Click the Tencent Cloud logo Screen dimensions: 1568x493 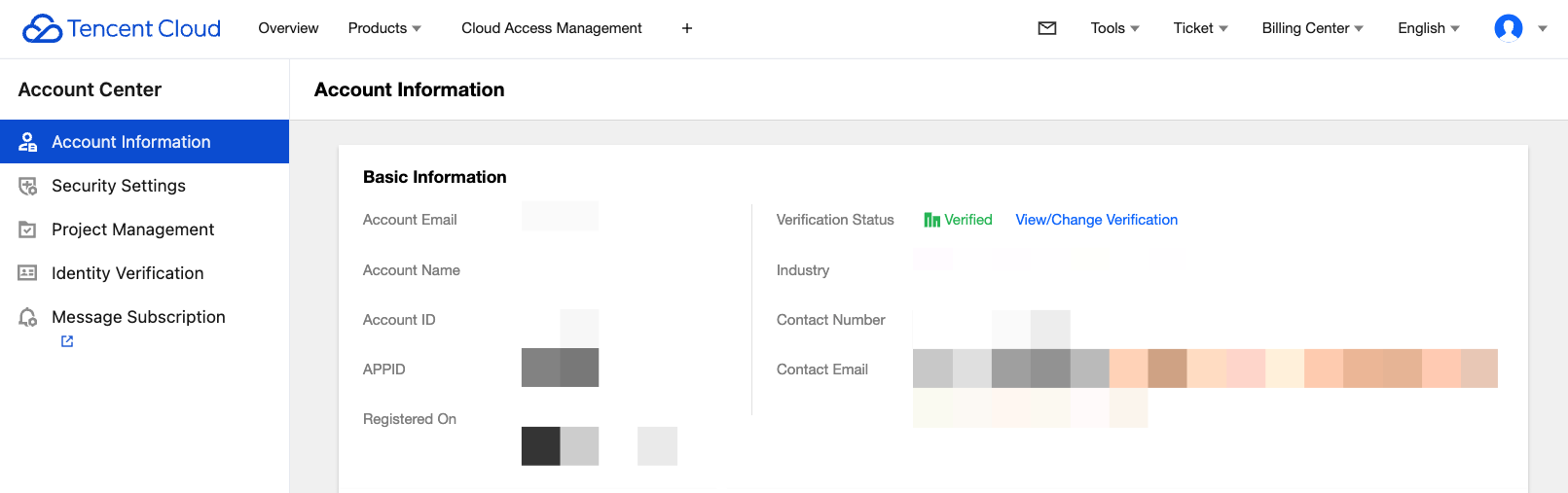click(x=122, y=28)
